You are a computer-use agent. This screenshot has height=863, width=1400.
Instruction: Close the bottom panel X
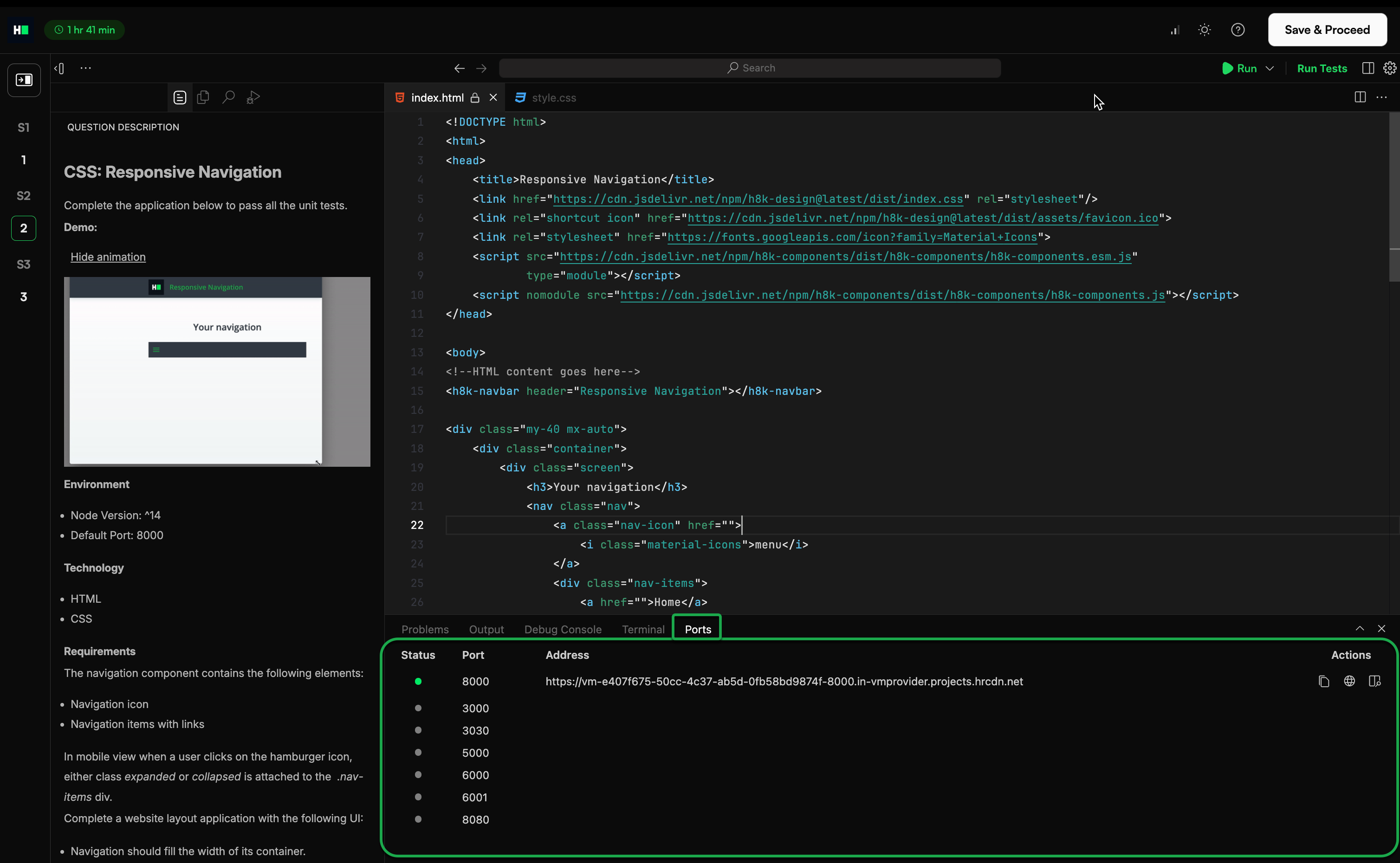[1381, 628]
